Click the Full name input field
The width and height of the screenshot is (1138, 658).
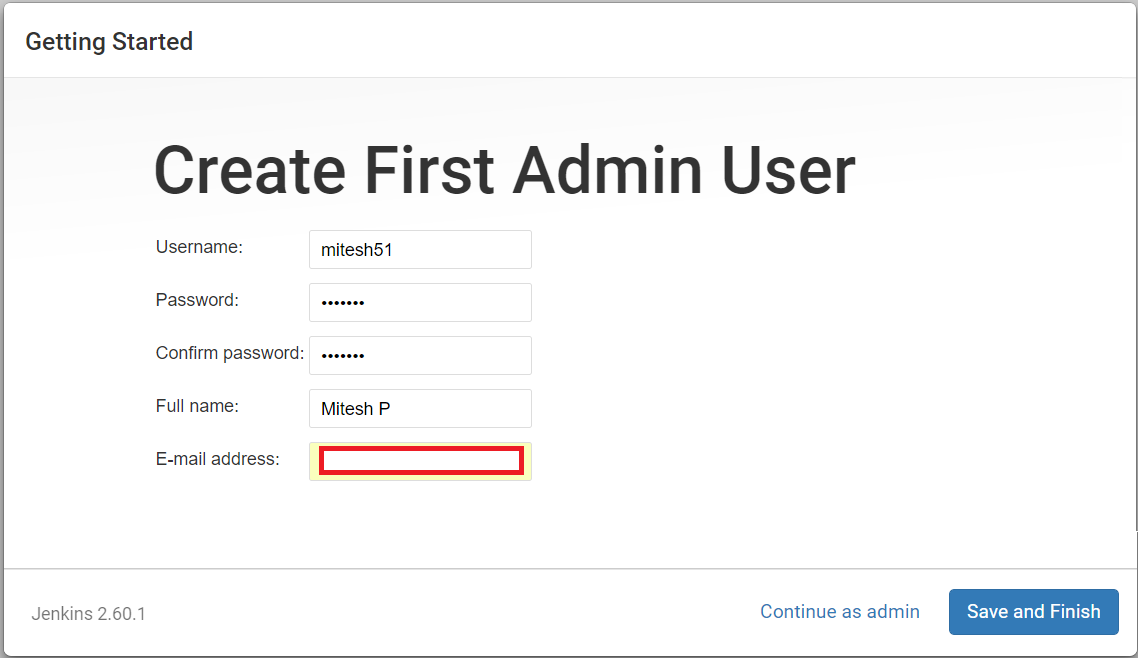tap(420, 408)
